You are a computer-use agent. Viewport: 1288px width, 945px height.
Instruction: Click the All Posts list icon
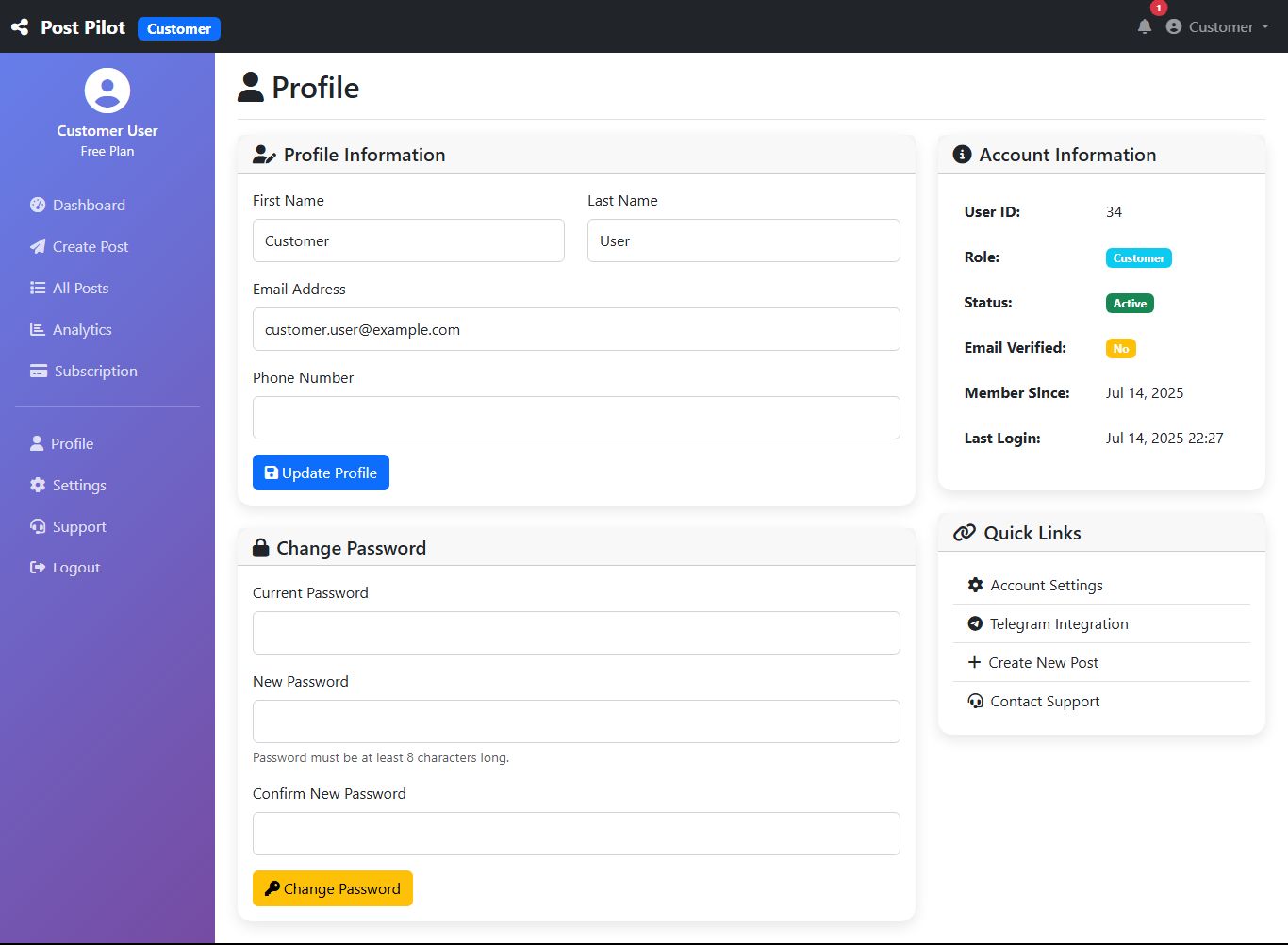pos(38,288)
